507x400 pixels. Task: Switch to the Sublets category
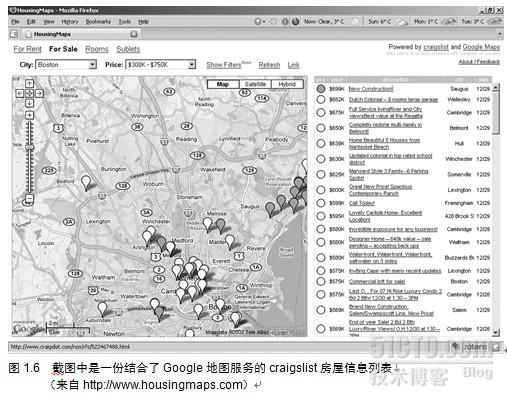click(128, 49)
